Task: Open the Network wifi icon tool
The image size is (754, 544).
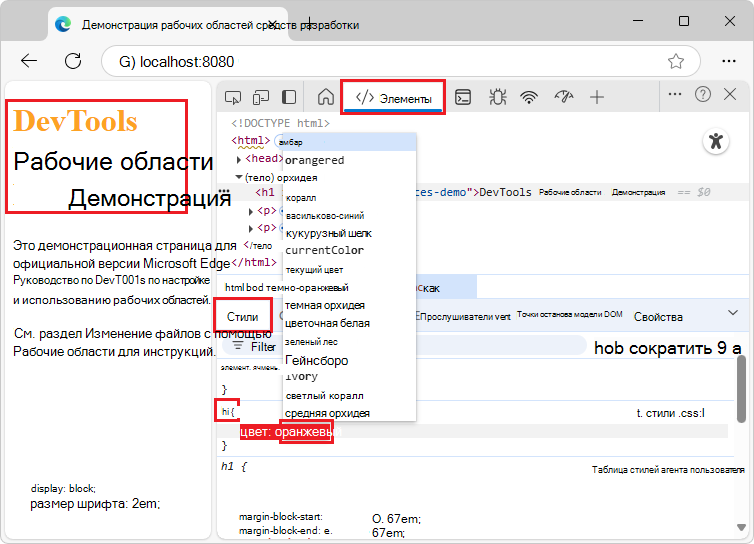Action: tap(529, 98)
